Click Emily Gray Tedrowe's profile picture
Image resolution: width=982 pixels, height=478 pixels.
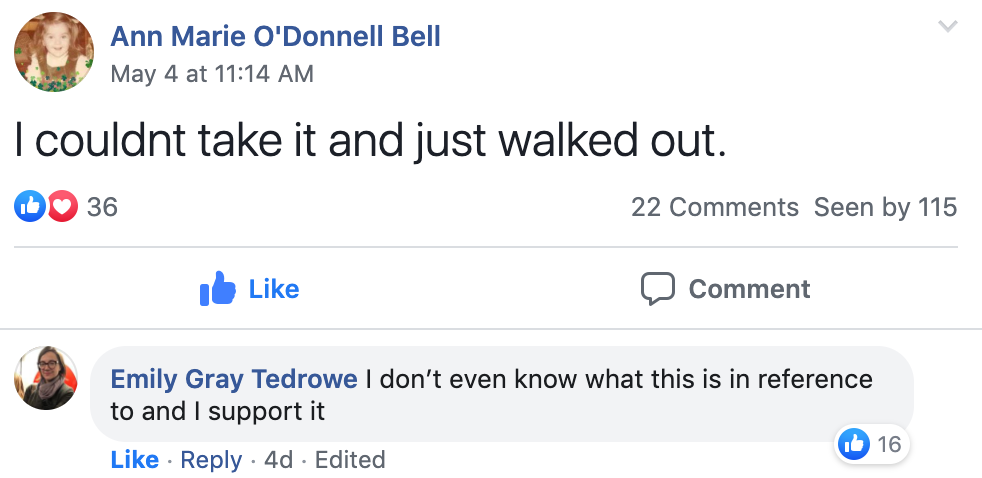(x=46, y=379)
